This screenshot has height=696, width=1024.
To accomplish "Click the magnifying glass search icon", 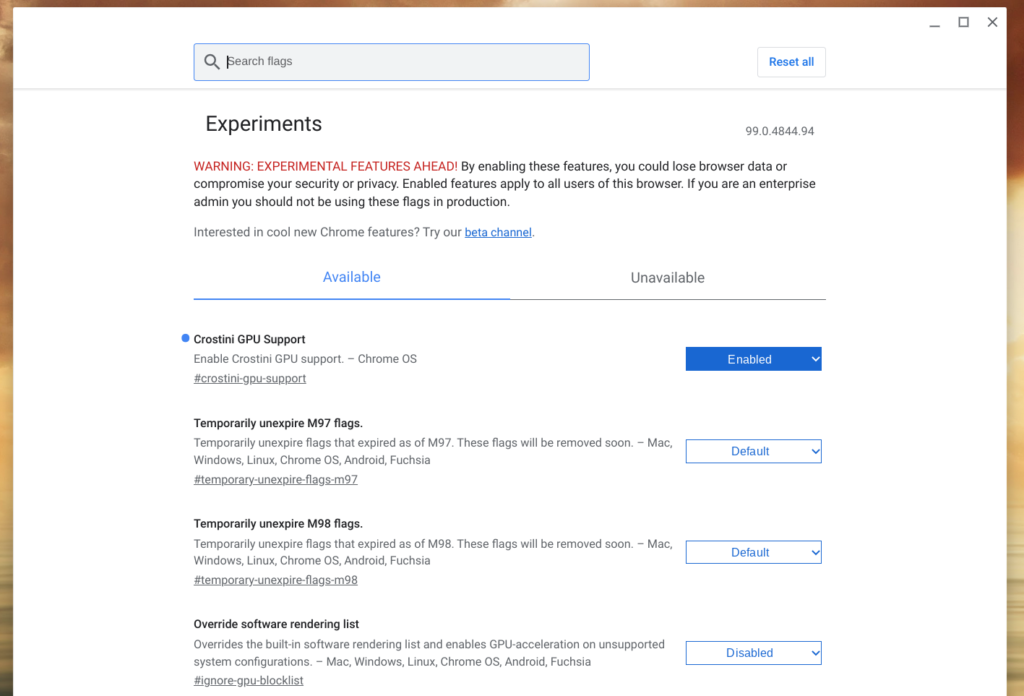I will click(x=211, y=61).
